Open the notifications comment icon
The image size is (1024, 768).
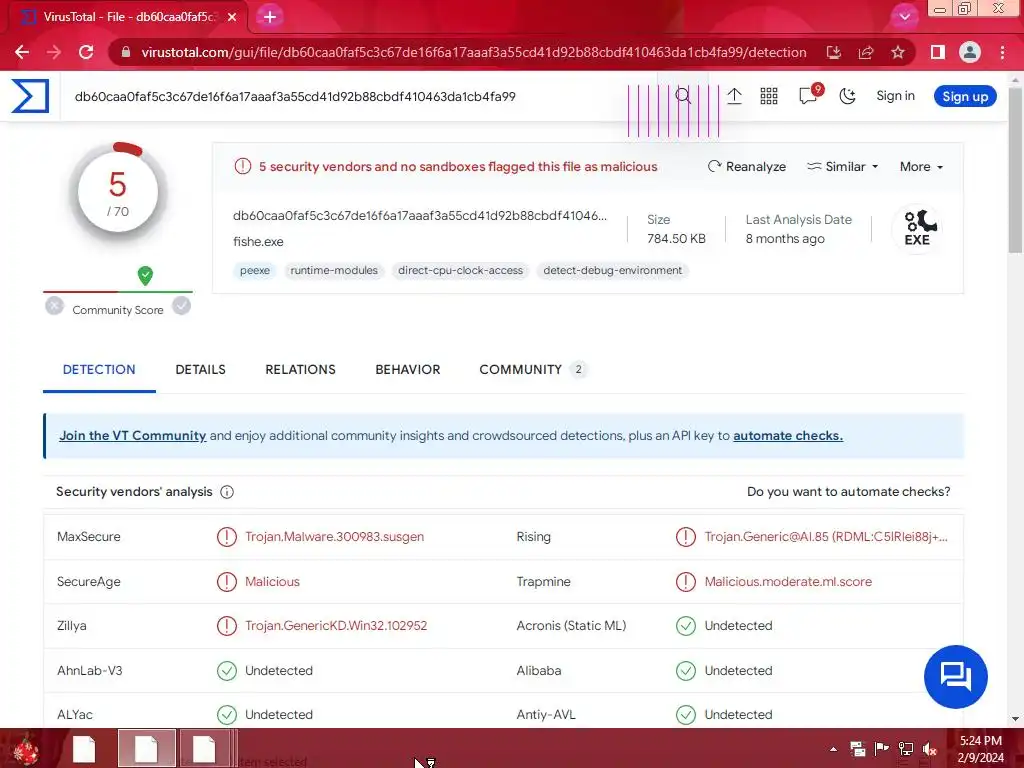coord(808,96)
